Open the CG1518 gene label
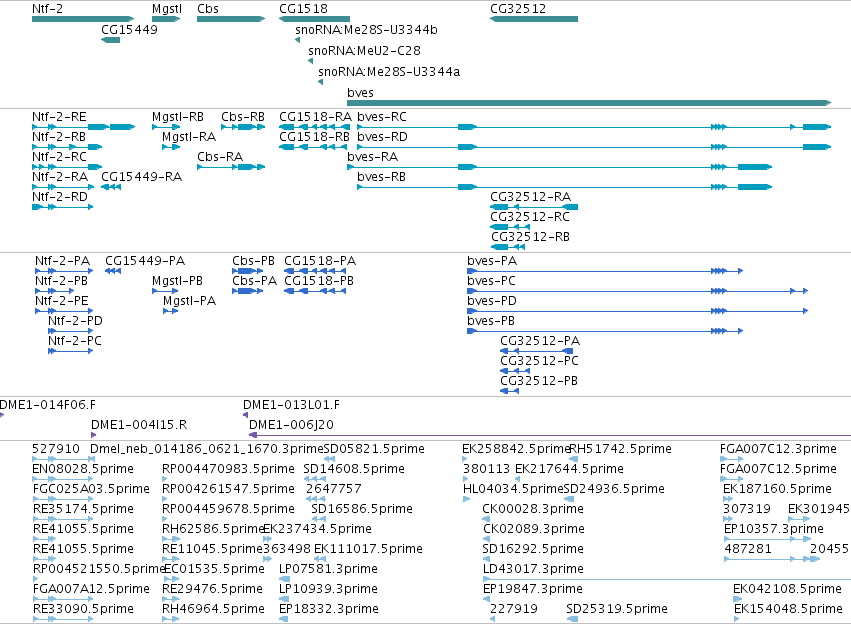Image resolution: width=851 pixels, height=624 pixels. click(303, 9)
